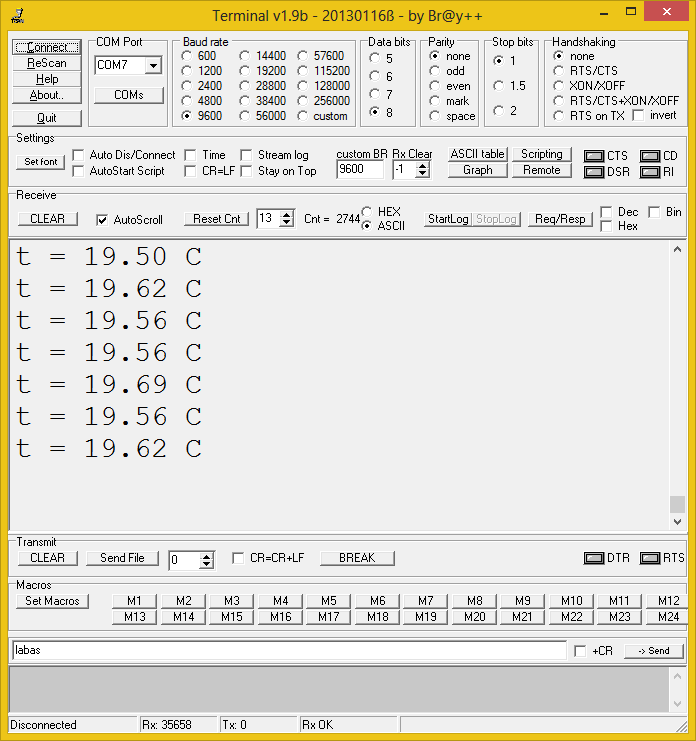Click the receive area scrollbar thumb
This screenshot has width=696, height=741.
pyautogui.click(x=678, y=504)
